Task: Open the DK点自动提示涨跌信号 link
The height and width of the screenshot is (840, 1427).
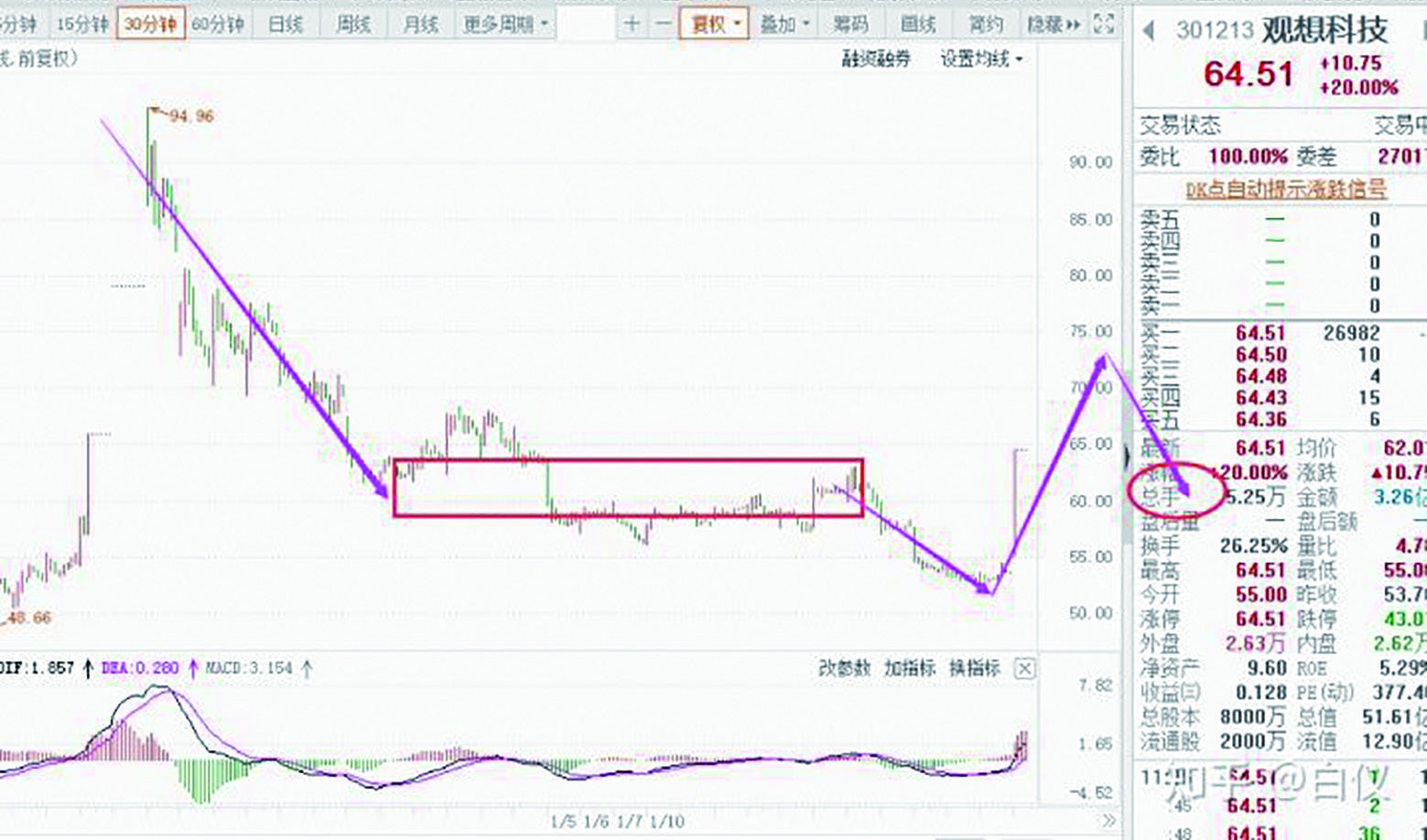Action: 1285,189
